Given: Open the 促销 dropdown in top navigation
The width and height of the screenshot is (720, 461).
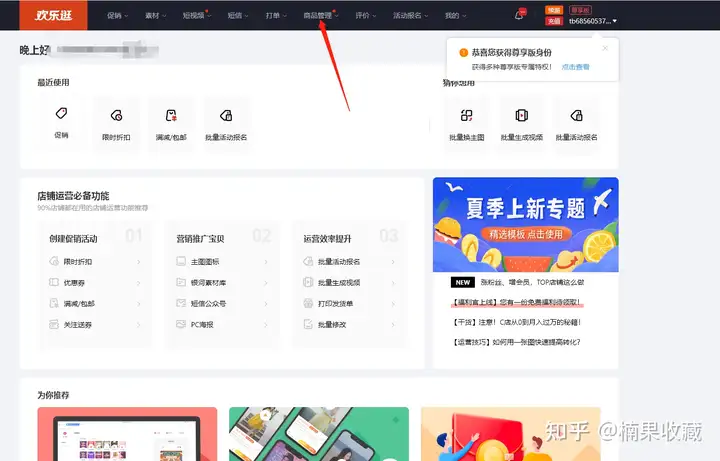Looking at the screenshot, I should 118,15.
